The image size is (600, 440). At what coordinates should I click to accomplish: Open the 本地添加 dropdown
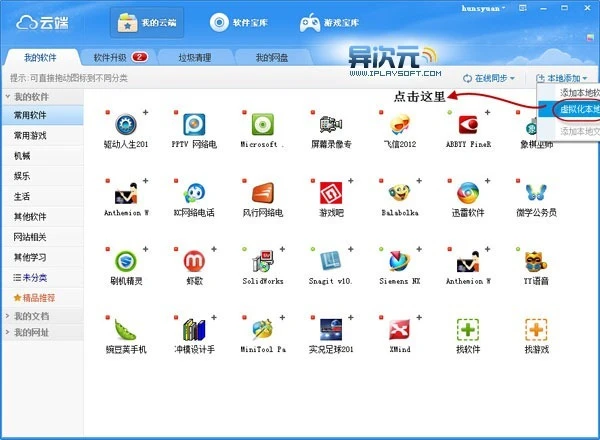(561, 78)
